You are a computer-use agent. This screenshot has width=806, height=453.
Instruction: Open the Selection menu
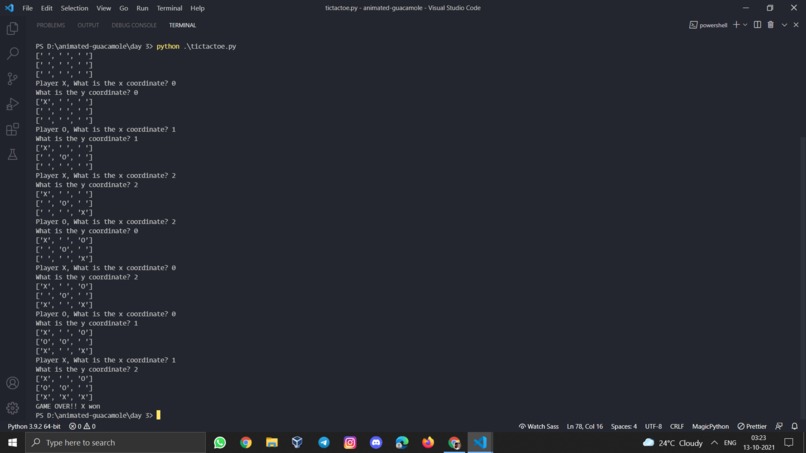pos(75,8)
